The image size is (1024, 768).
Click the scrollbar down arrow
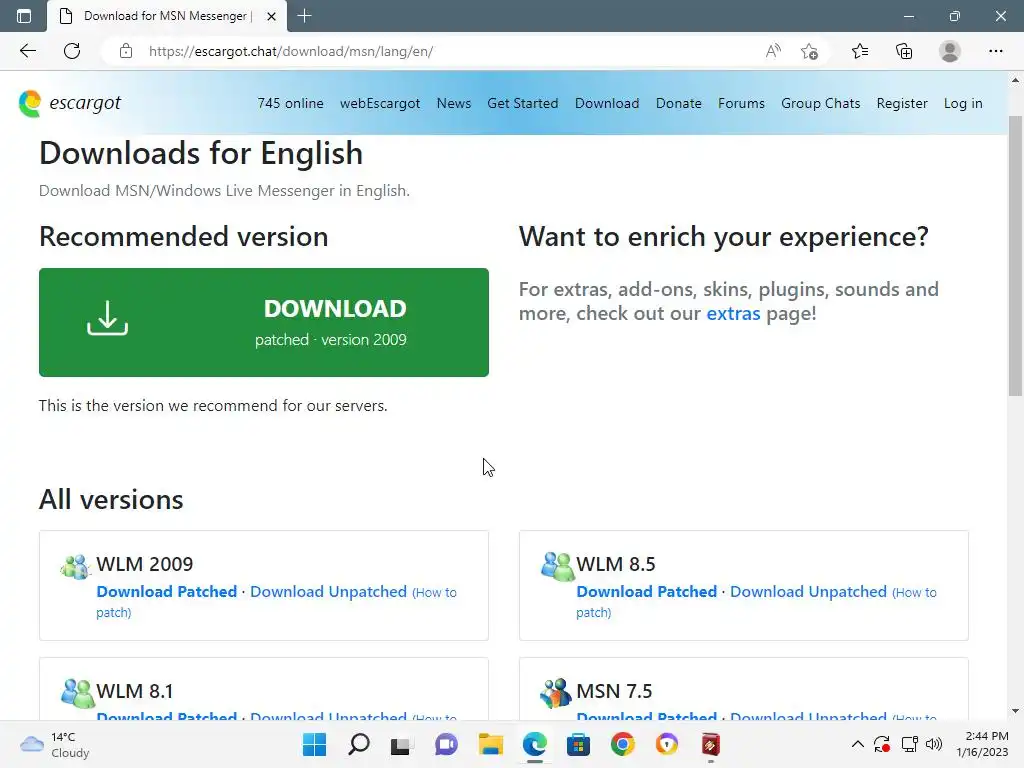click(1015, 711)
